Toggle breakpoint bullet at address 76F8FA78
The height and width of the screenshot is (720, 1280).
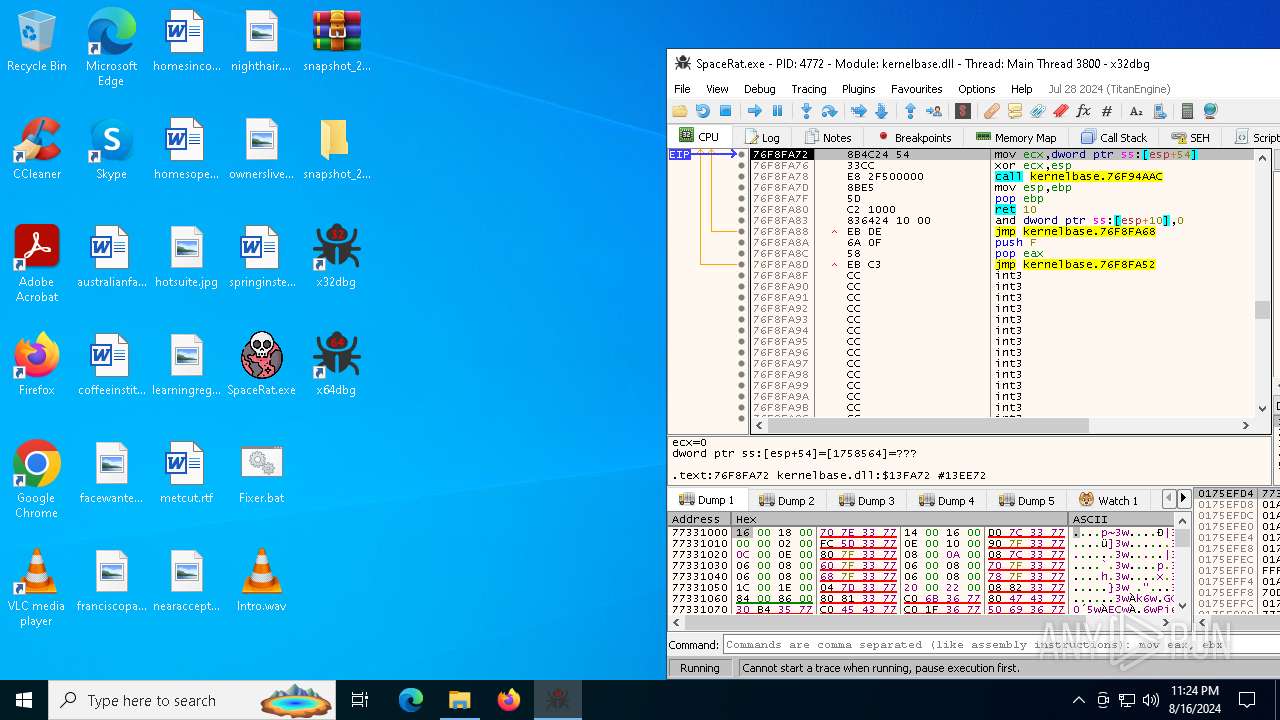(741, 177)
